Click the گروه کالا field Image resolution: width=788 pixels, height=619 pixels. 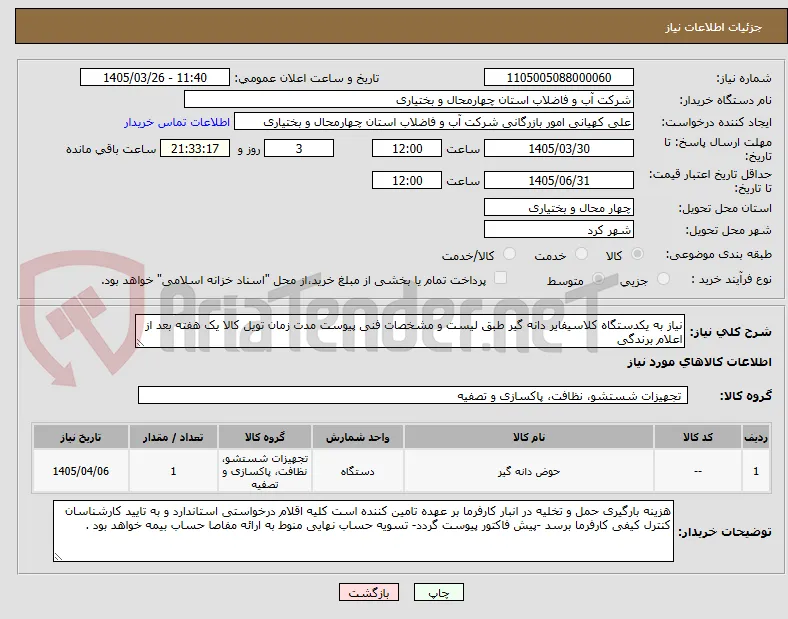[413, 395]
